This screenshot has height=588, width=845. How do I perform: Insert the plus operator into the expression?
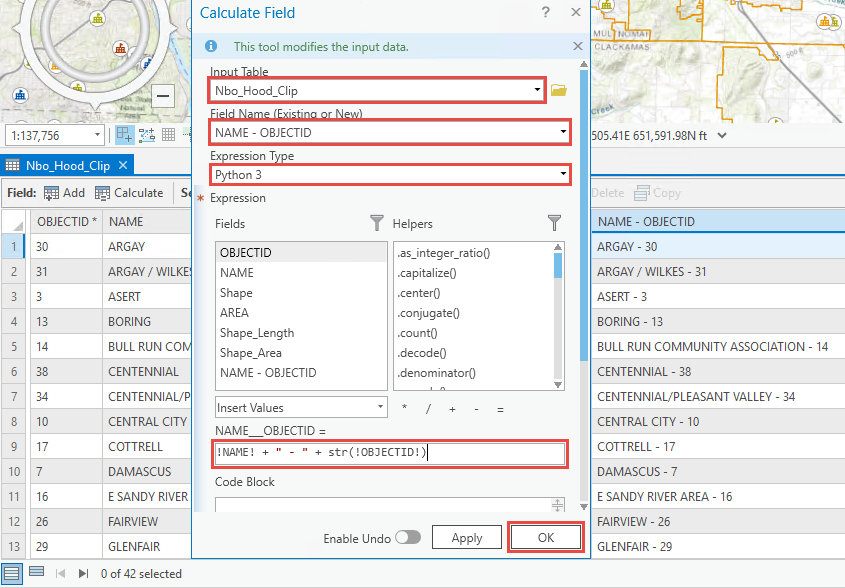point(454,407)
